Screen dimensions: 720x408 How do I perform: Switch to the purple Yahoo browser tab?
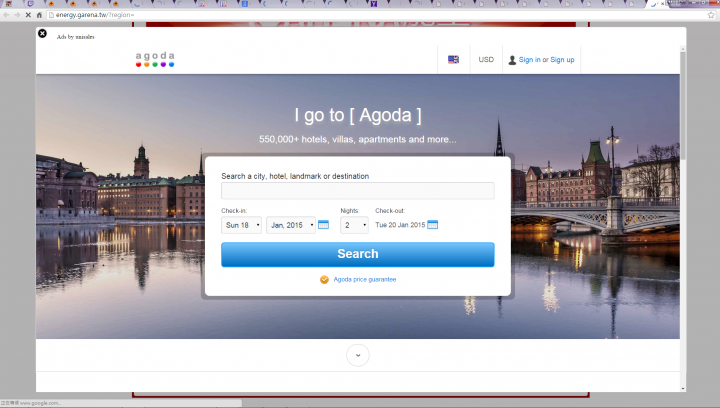(x=374, y=4)
